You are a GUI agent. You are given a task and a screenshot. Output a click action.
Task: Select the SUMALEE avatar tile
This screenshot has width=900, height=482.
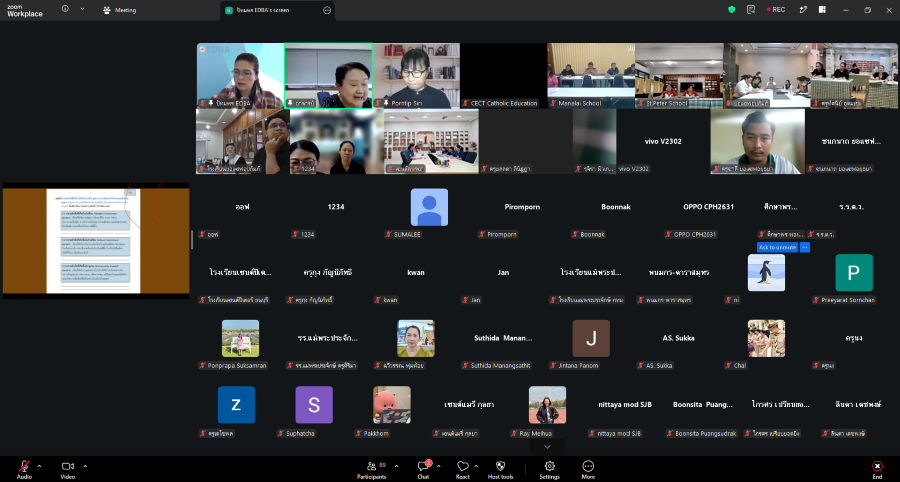coord(429,208)
